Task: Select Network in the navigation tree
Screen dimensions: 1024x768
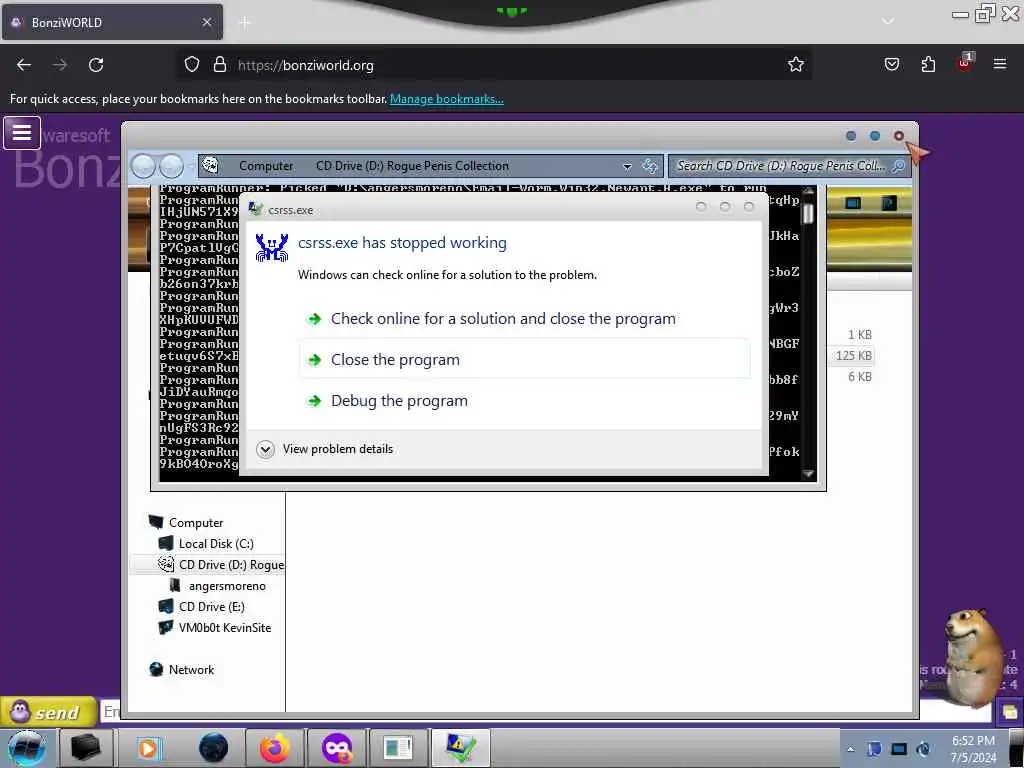Action: [x=191, y=669]
